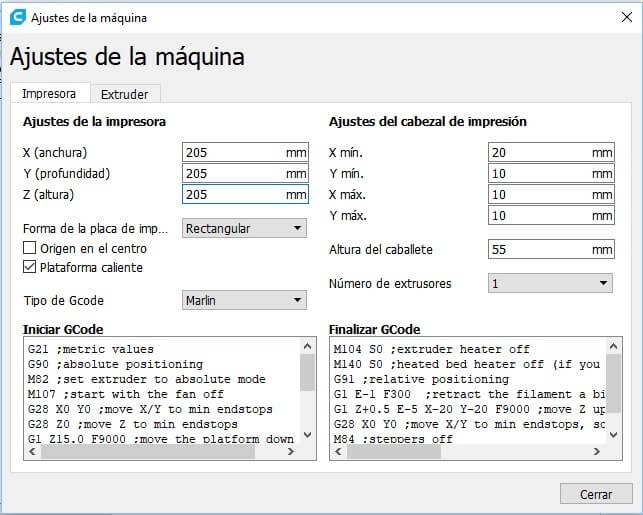
Task: Open the Número de extrusores dropdown
Action: (550, 283)
